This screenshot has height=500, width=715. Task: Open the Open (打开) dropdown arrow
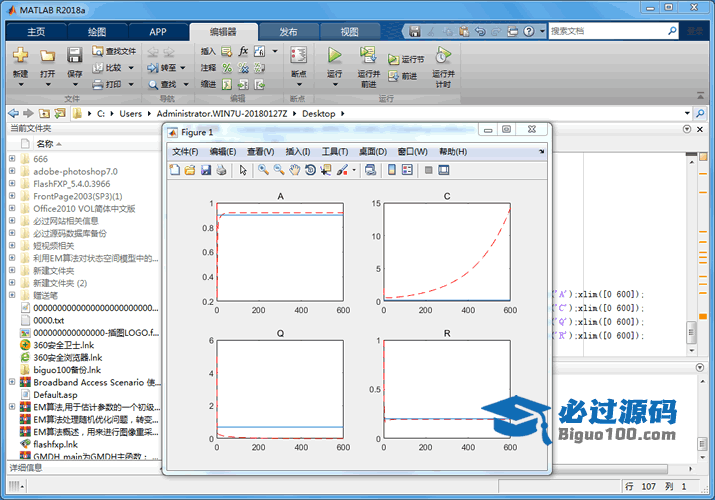(47, 85)
